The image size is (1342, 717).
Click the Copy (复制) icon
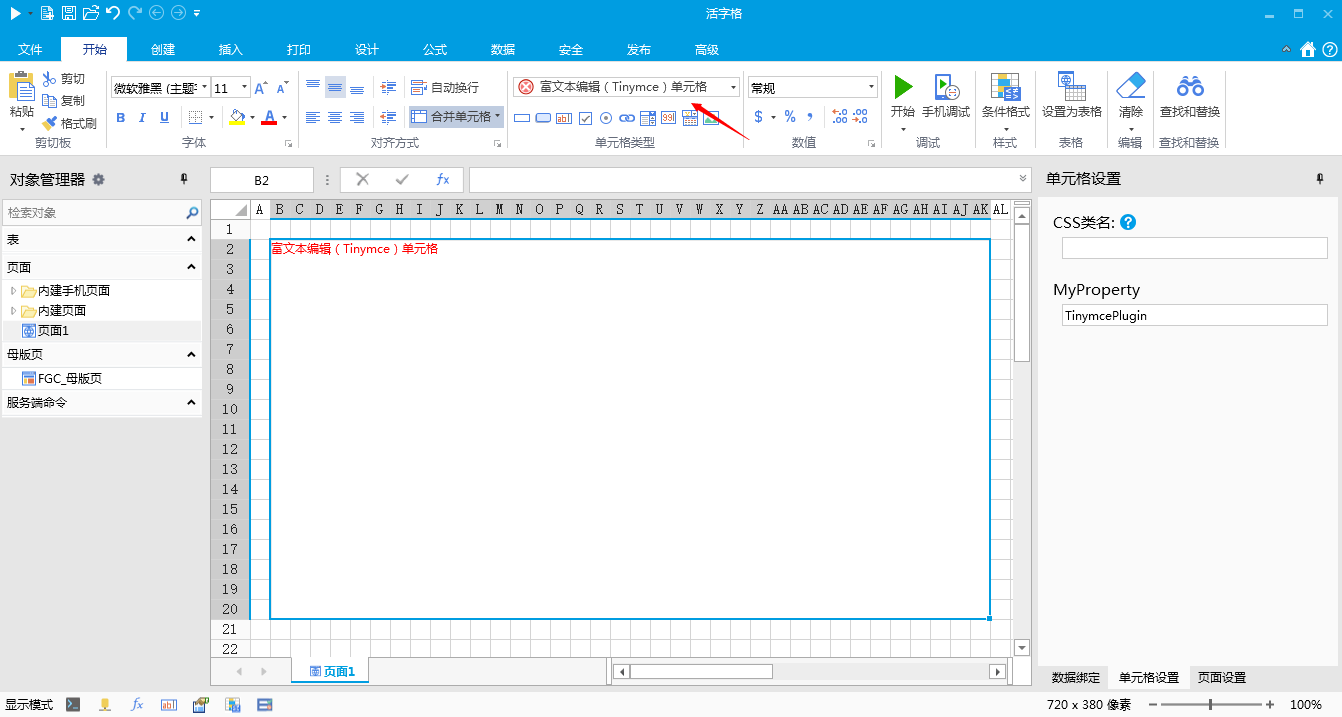pyautogui.click(x=50, y=101)
